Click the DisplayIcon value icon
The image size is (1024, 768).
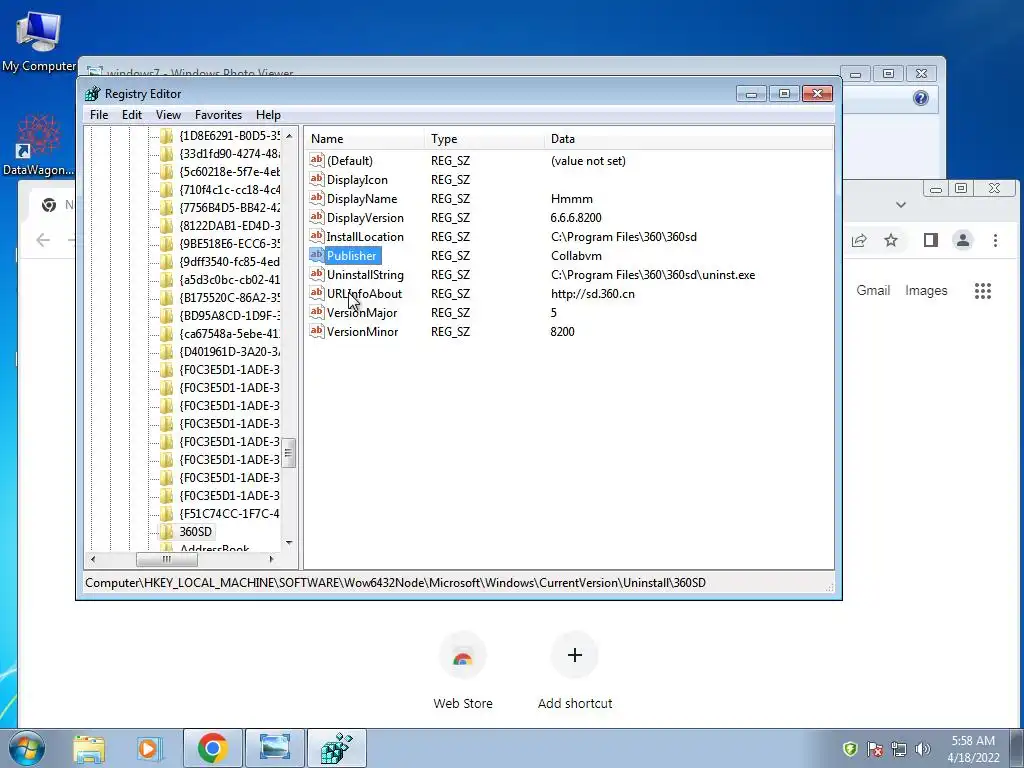317,179
